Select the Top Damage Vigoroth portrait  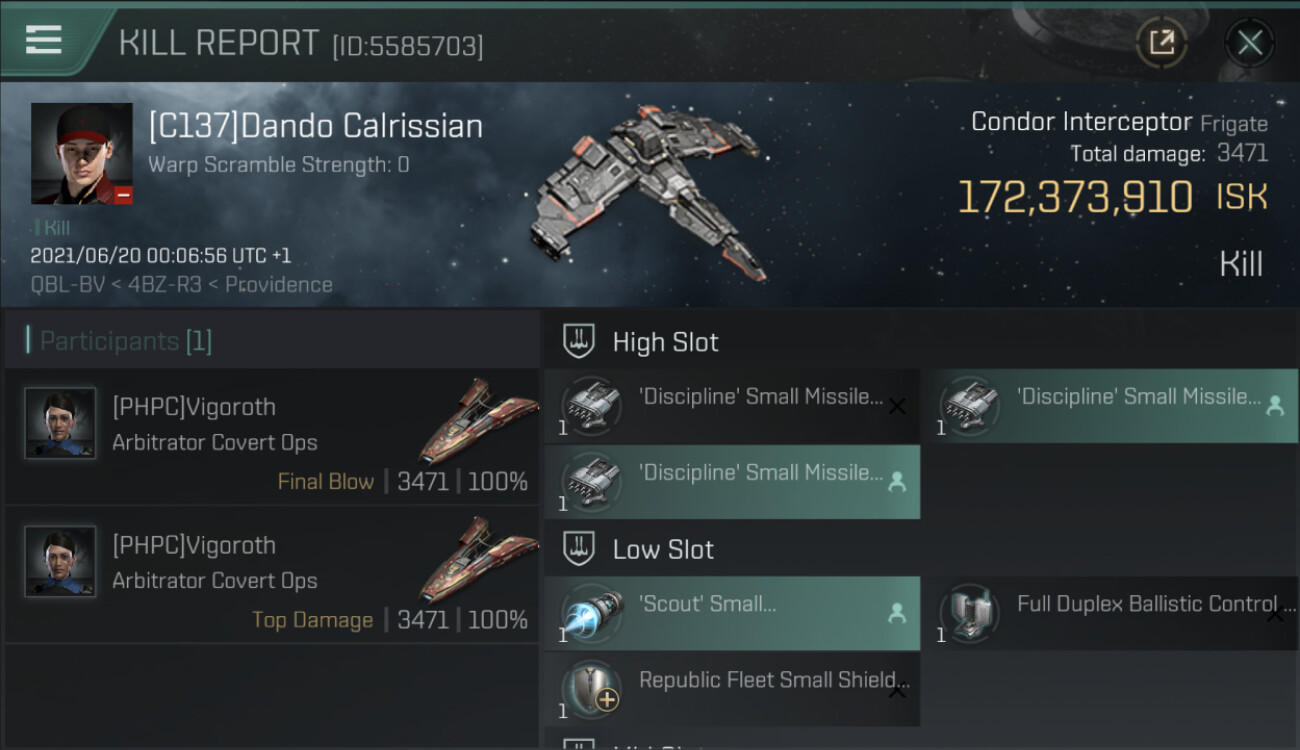coord(60,561)
